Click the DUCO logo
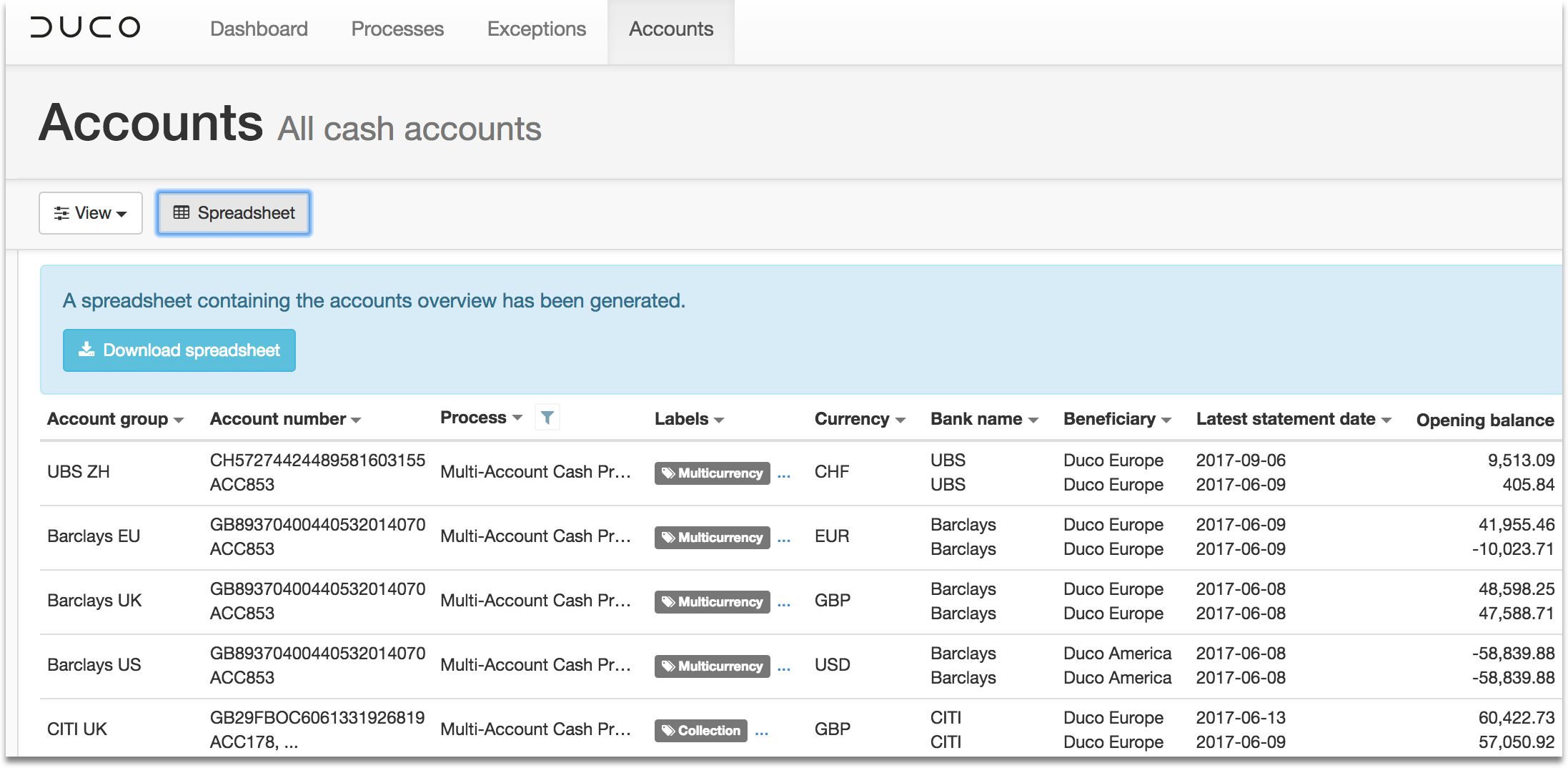The height and width of the screenshot is (768, 1568). (85, 28)
